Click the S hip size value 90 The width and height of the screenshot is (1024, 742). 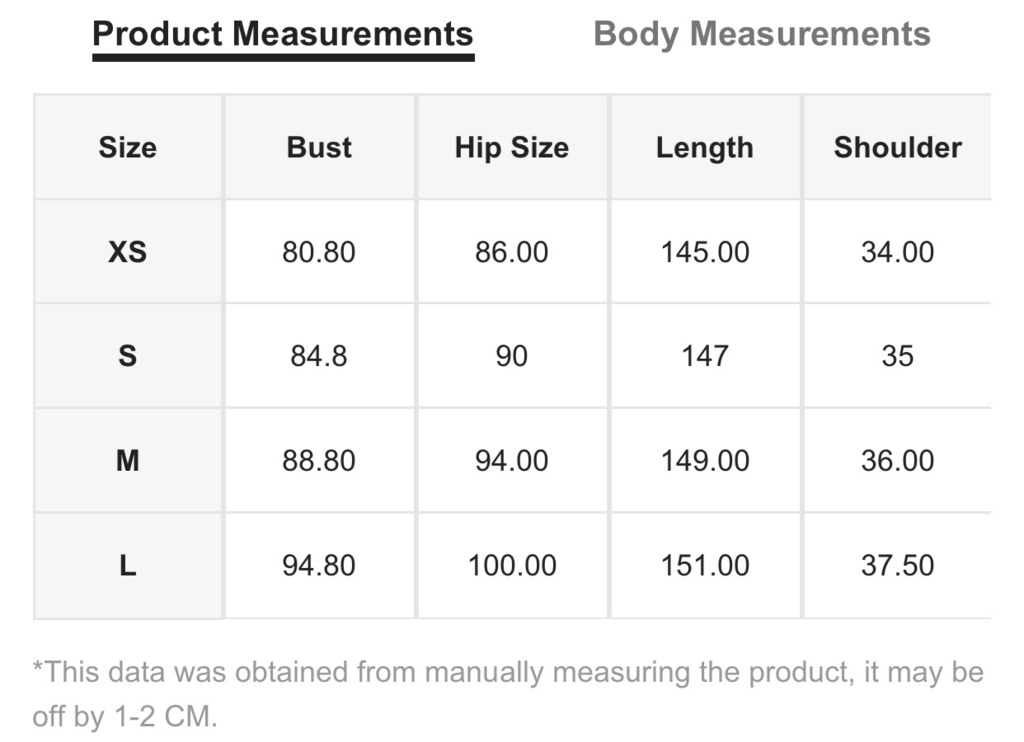512,356
